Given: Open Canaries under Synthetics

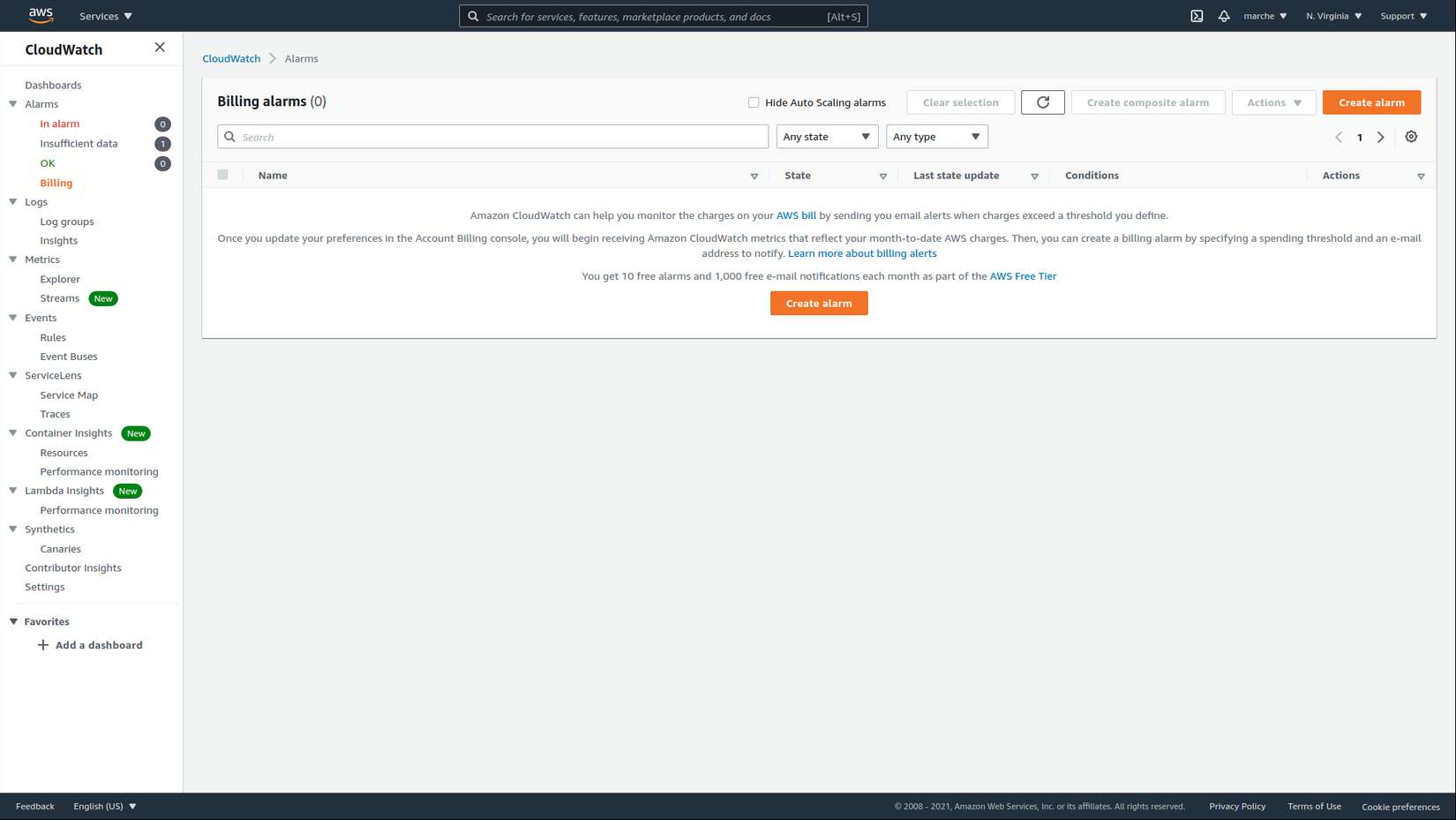Looking at the screenshot, I should point(60,549).
